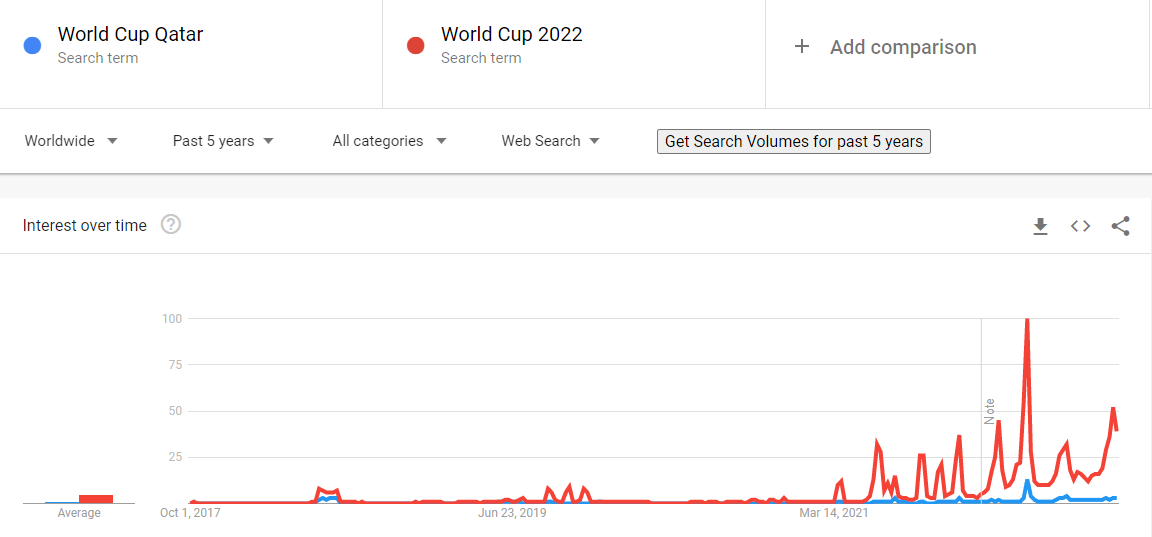Click the Mar 14, 2021 axis label
The image size is (1152, 537).
coord(834,513)
